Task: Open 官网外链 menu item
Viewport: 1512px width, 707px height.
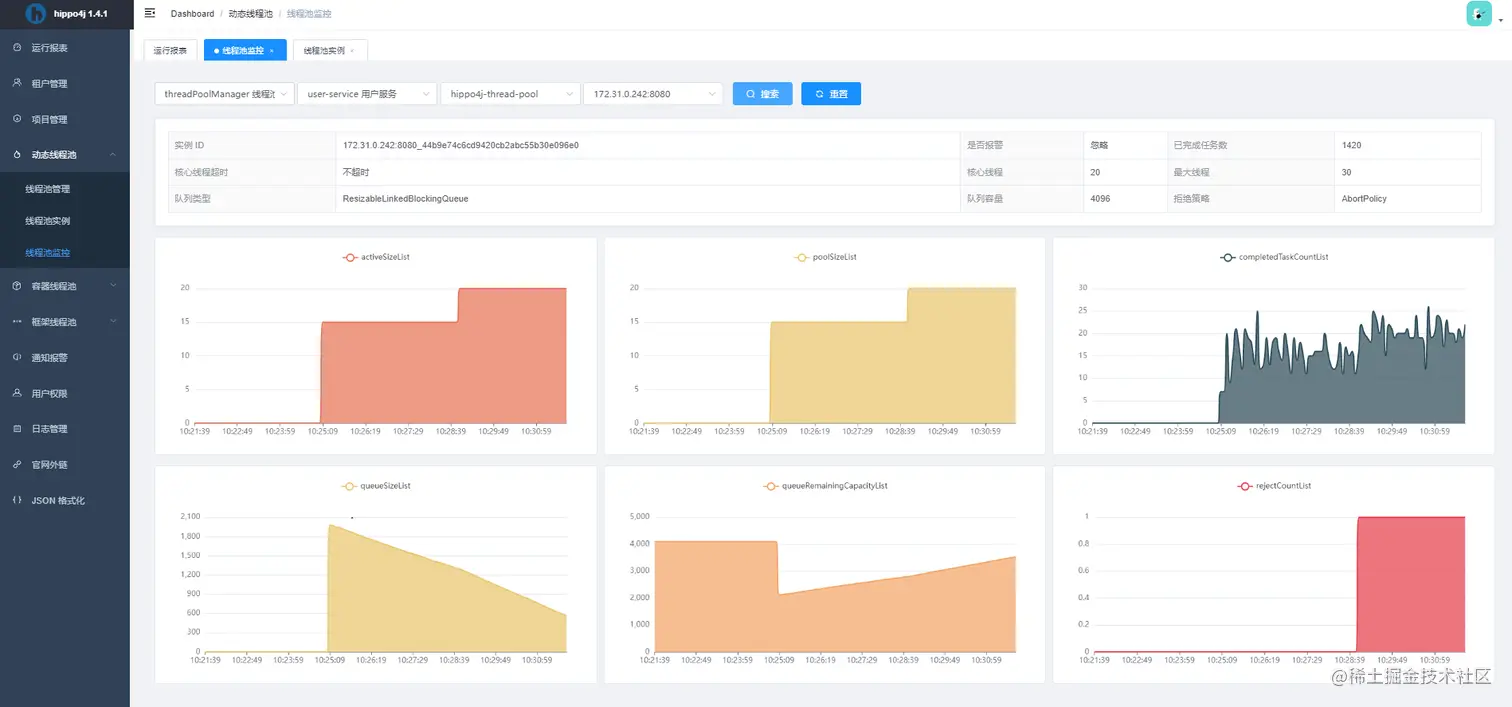Action: (65, 465)
